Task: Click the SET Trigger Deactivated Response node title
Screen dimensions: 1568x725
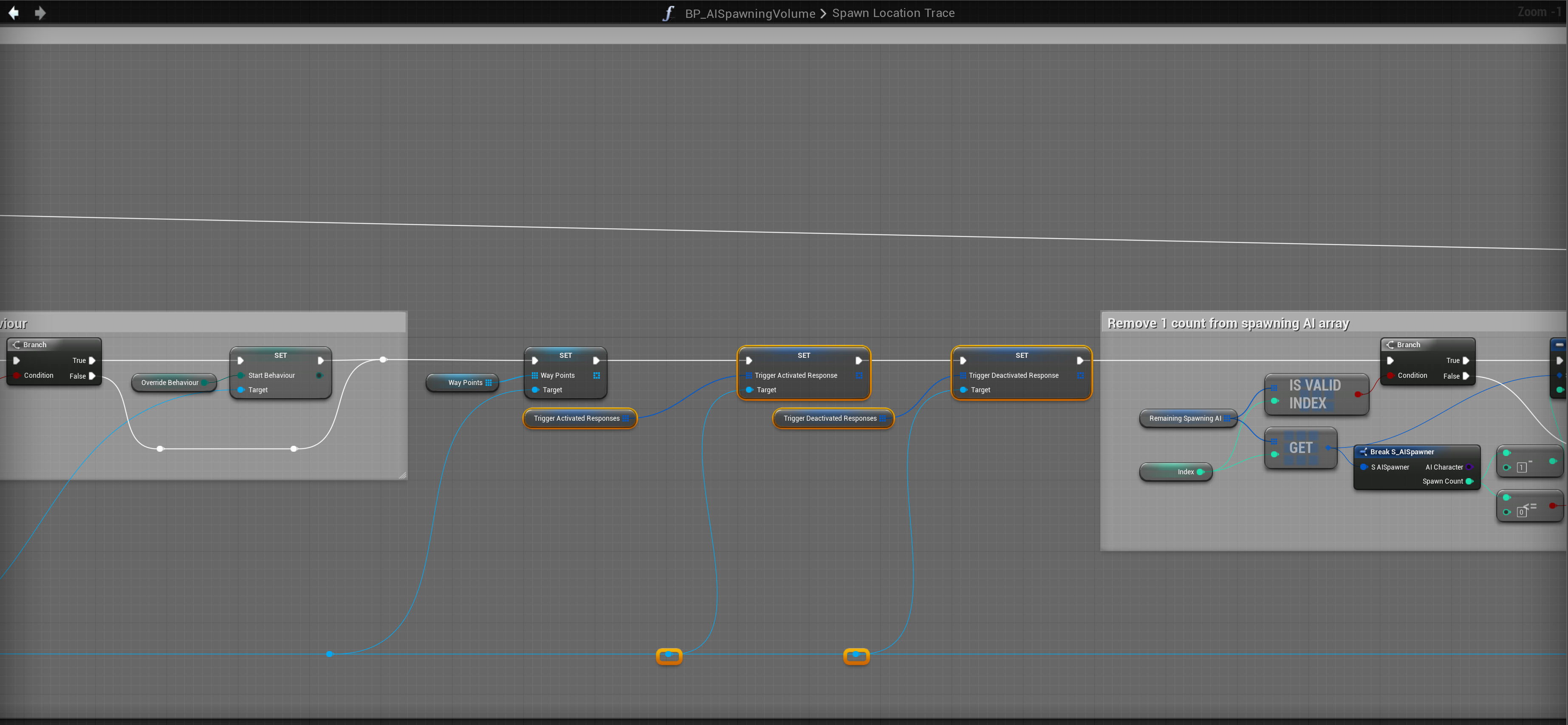Action: tap(1021, 356)
